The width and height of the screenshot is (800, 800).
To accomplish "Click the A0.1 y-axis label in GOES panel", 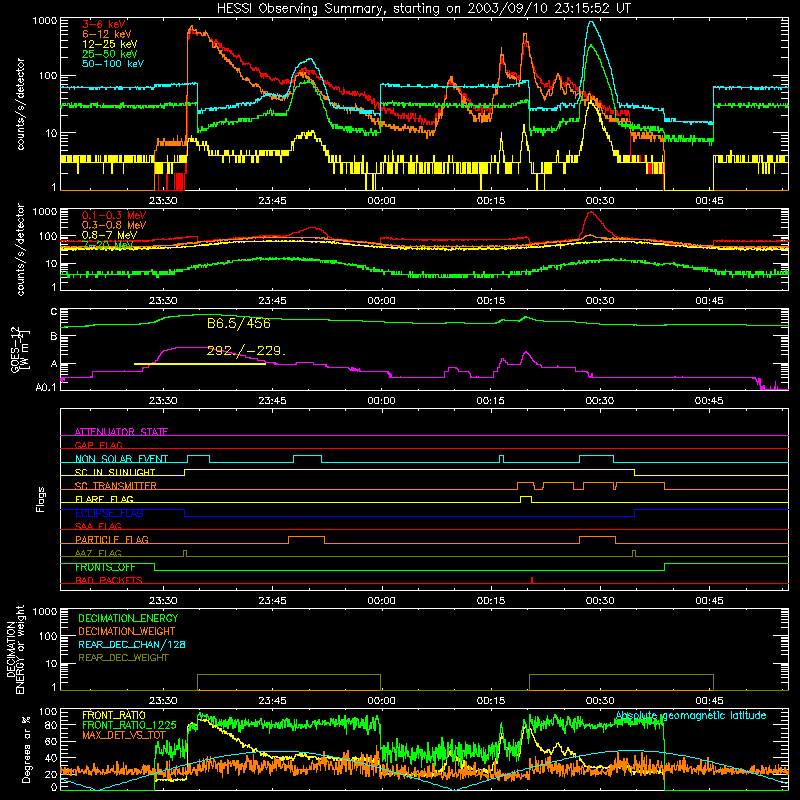I will pyautogui.click(x=46, y=387).
